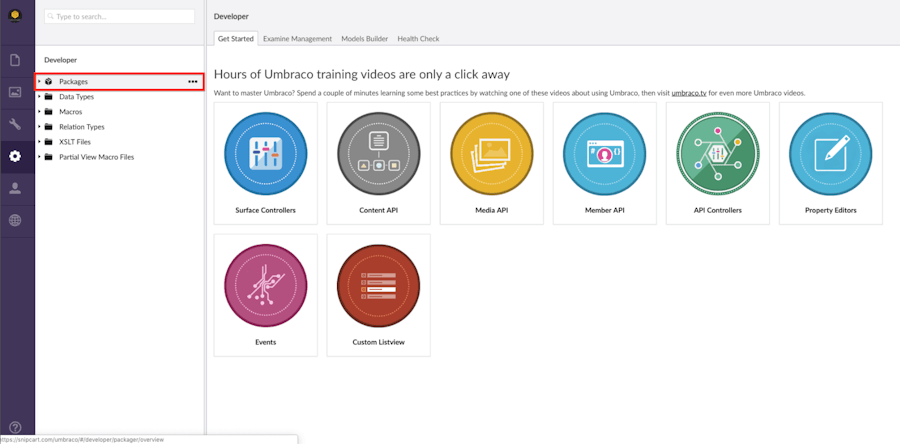Open the Content API video thumbnail
This screenshot has width=900, height=444.
click(x=378, y=153)
